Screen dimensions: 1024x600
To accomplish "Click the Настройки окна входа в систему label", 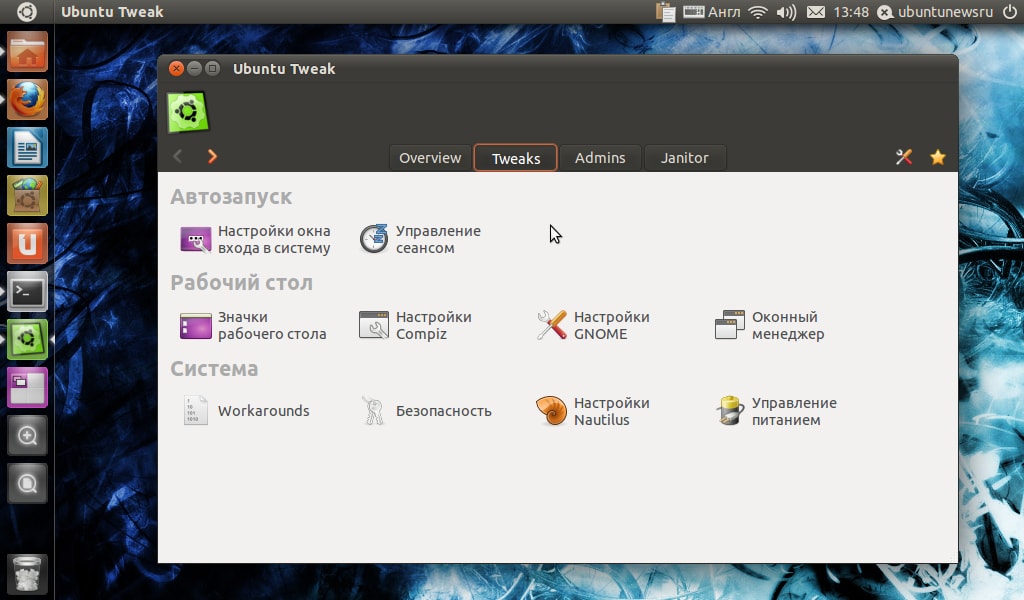I will (274, 240).
